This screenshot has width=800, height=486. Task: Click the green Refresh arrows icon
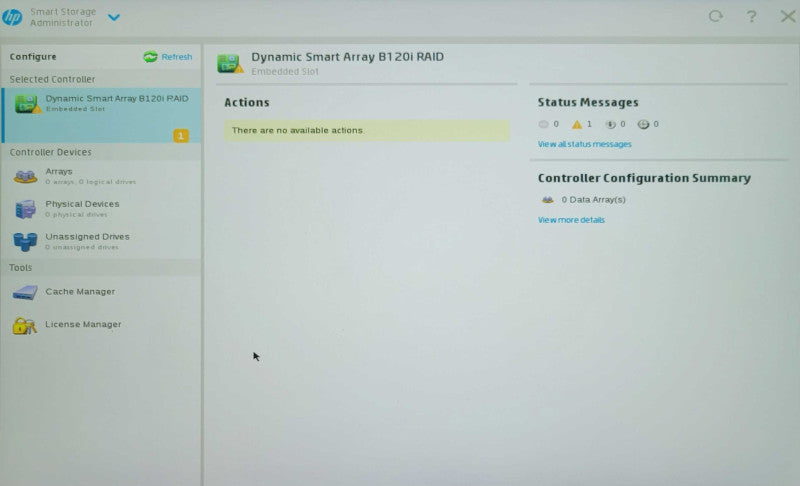coord(150,57)
